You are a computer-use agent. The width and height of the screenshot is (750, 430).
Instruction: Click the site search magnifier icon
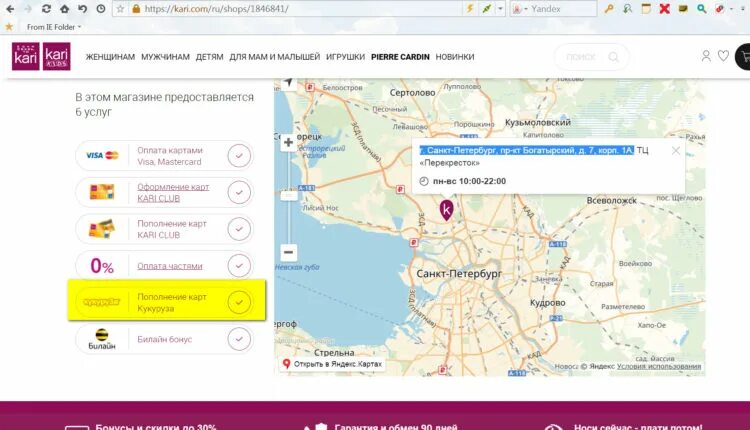point(613,57)
